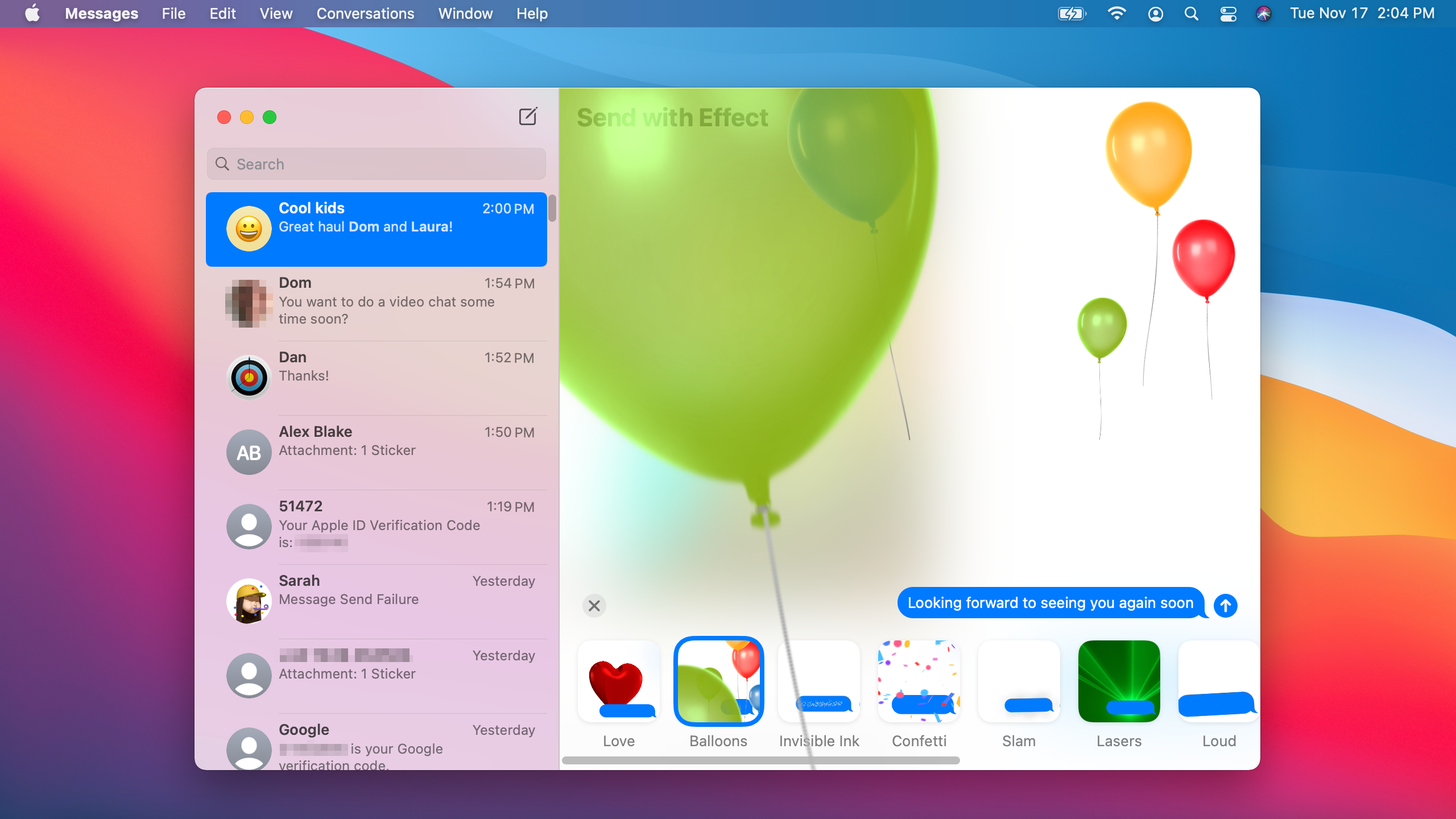1456x819 pixels.
Task: Close the Send with Effect panel
Action: (594, 606)
